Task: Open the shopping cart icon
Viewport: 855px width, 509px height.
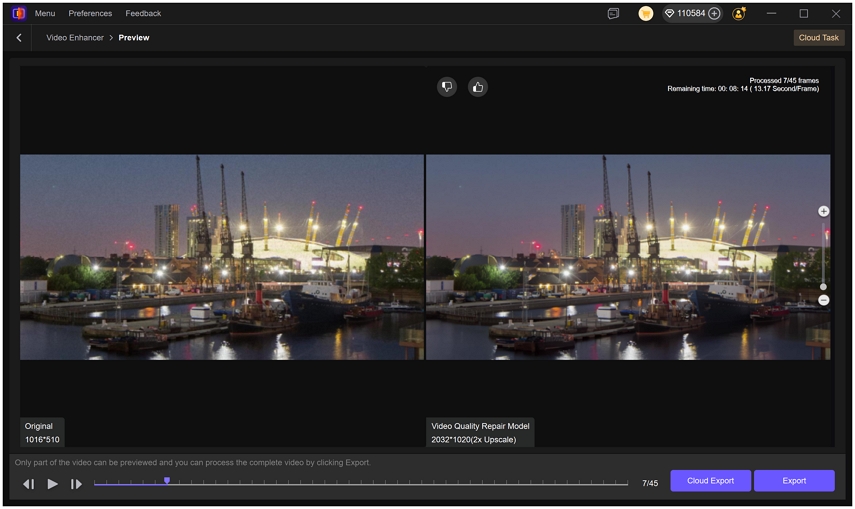Action: pyautogui.click(x=646, y=14)
